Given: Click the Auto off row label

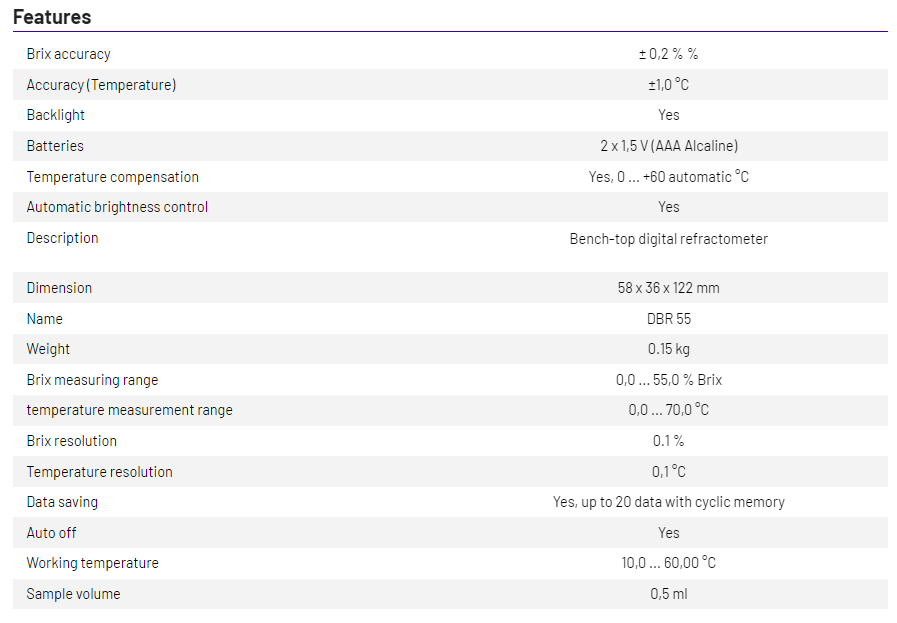Looking at the screenshot, I should 51,533.
